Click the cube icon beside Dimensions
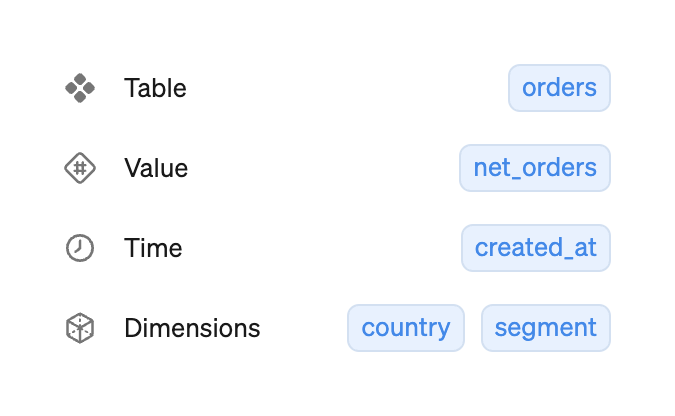 (80, 328)
